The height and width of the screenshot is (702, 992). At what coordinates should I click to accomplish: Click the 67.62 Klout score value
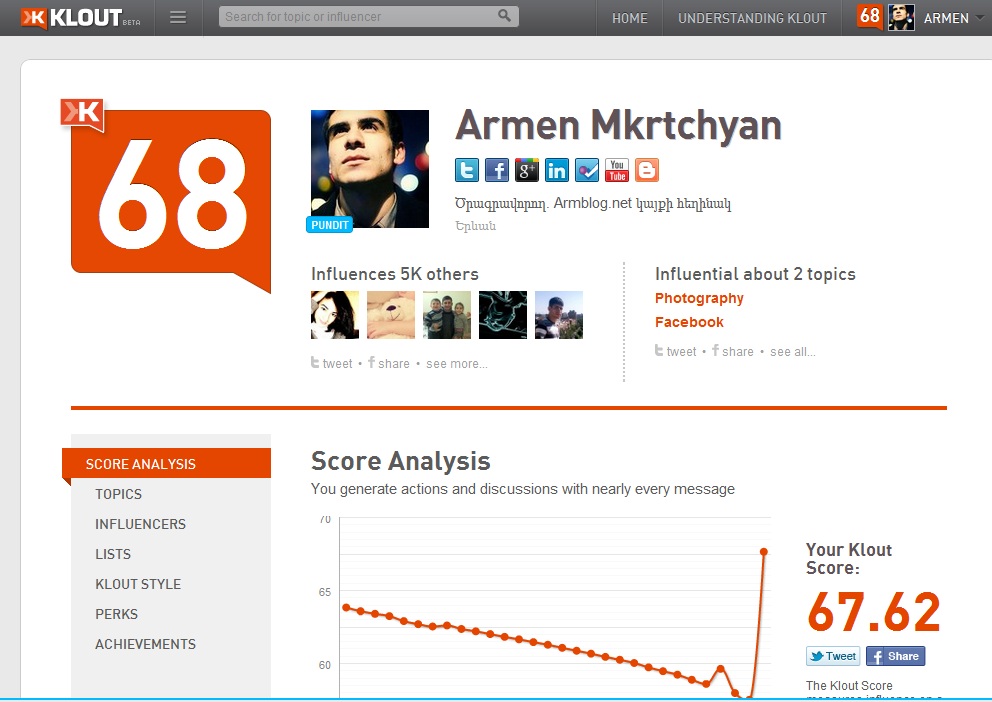coord(874,612)
